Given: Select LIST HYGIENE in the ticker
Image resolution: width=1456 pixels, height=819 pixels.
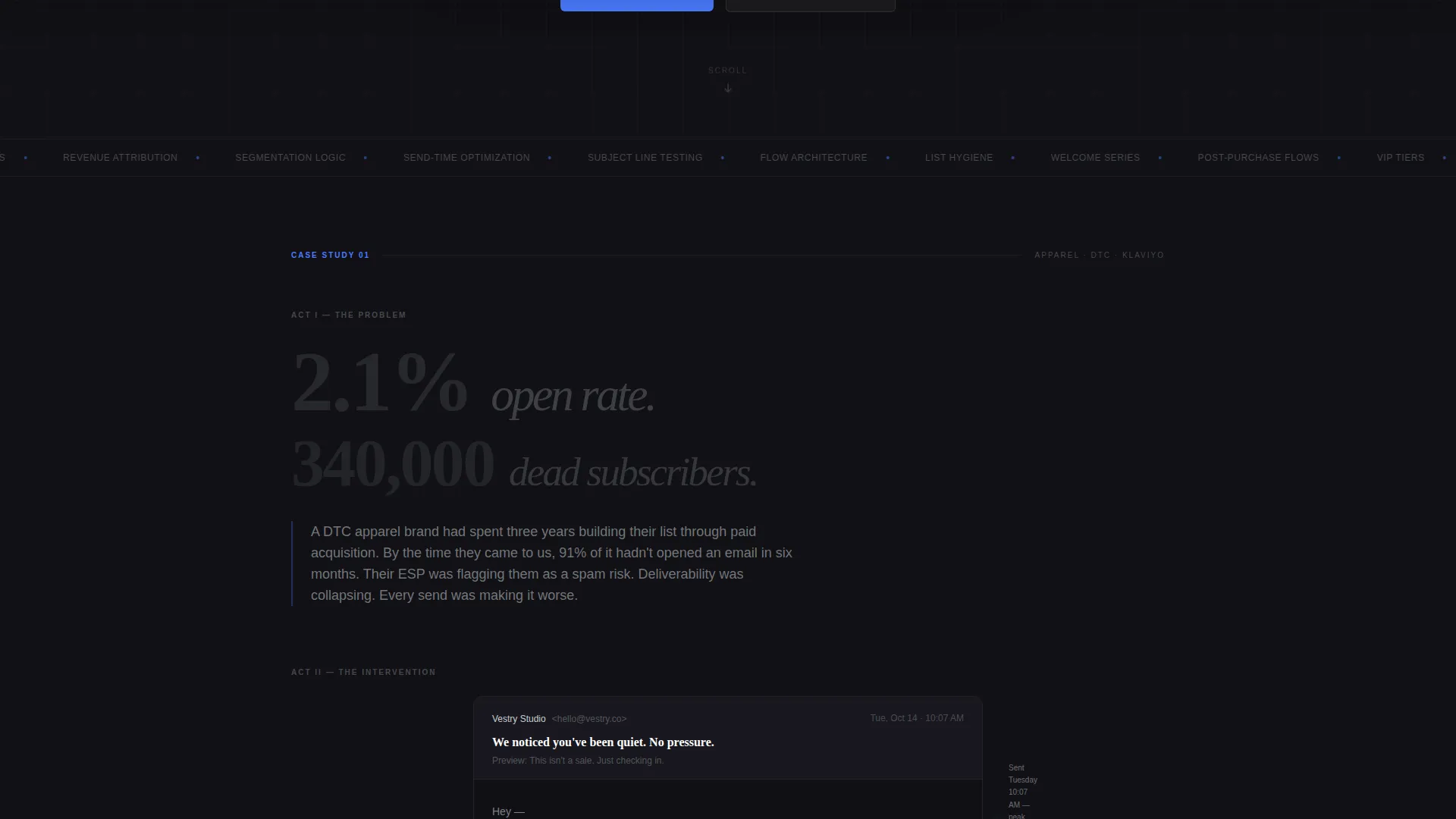Looking at the screenshot, I should (959, 158).
